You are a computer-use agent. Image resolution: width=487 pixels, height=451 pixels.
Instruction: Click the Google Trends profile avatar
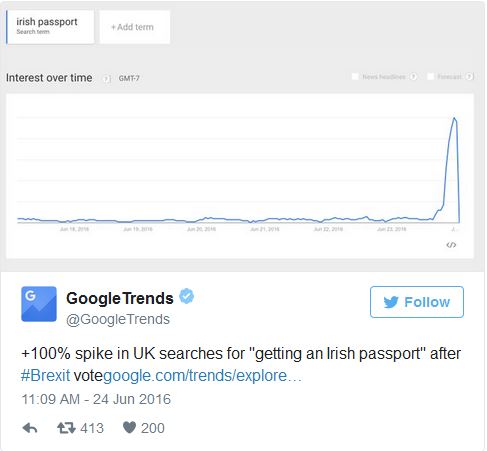point(39,304)
